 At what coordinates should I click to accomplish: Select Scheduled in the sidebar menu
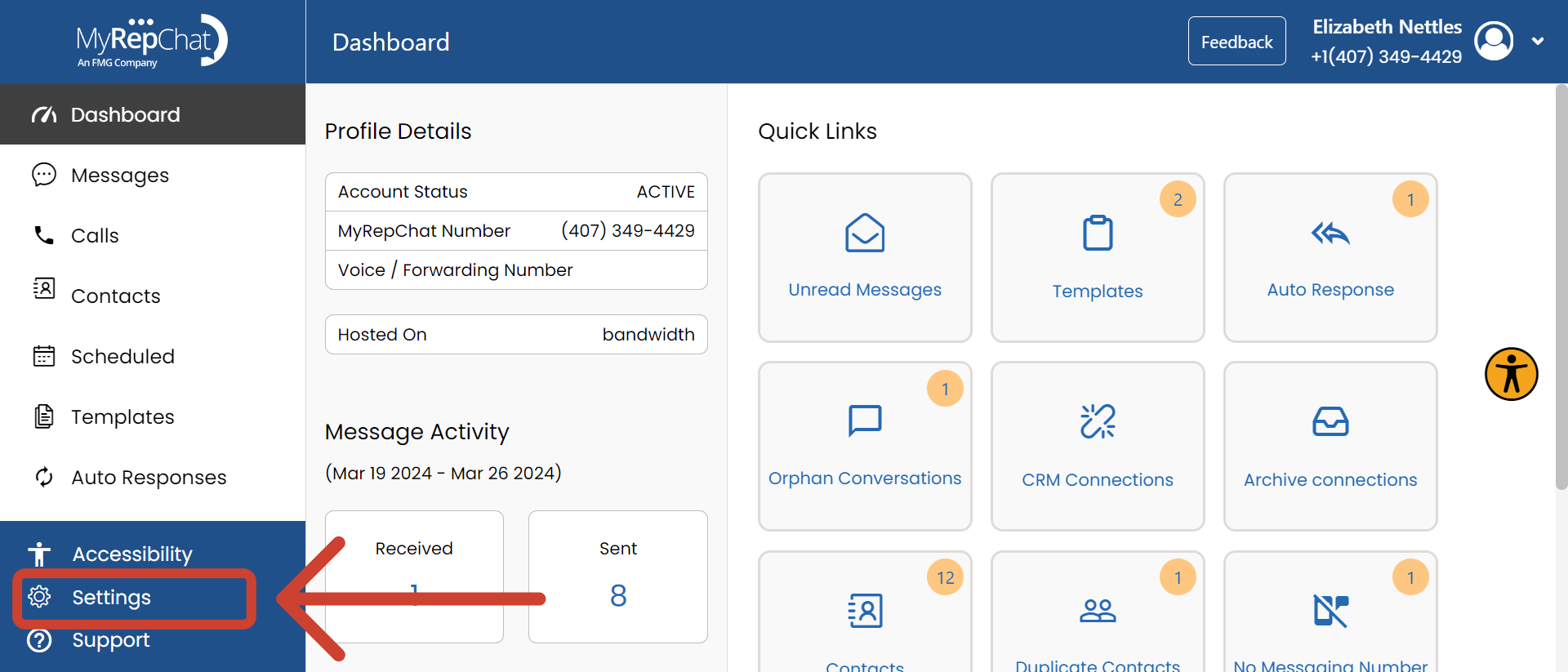tap(153, 356)
